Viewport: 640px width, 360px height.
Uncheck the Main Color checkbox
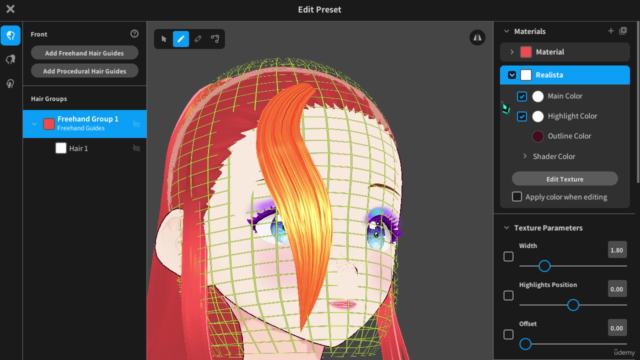522,96
